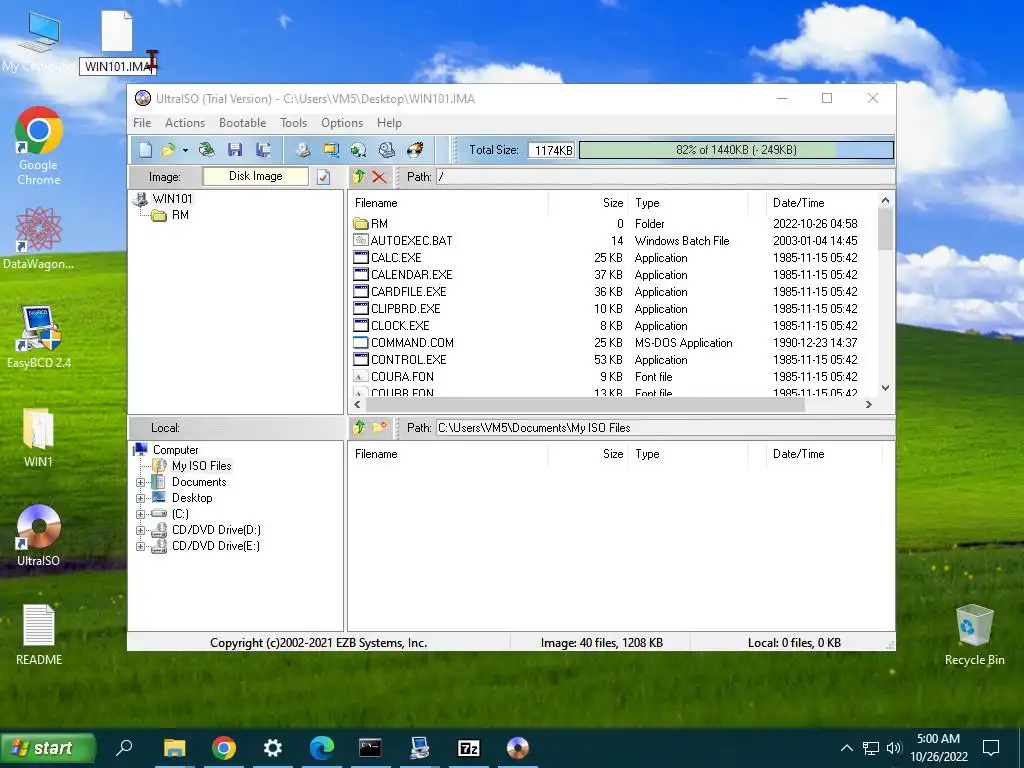
Task: Click the taskbar Command Prompt icon
Action: tap(370, 748)
